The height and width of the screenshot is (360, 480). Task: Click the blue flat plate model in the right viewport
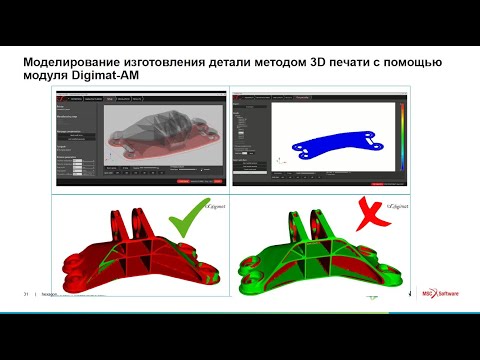click(338, 146)
